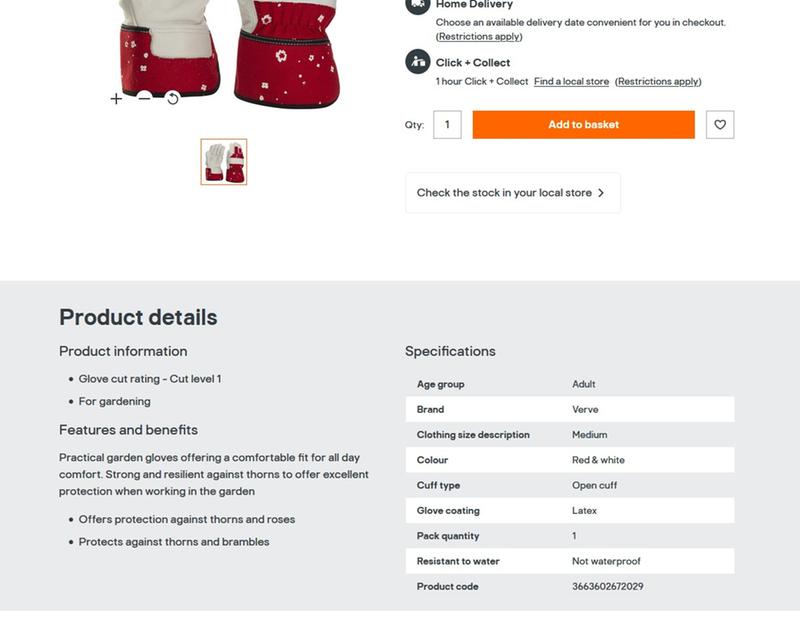Expand Check the stock in your local store

pos(512,193)
